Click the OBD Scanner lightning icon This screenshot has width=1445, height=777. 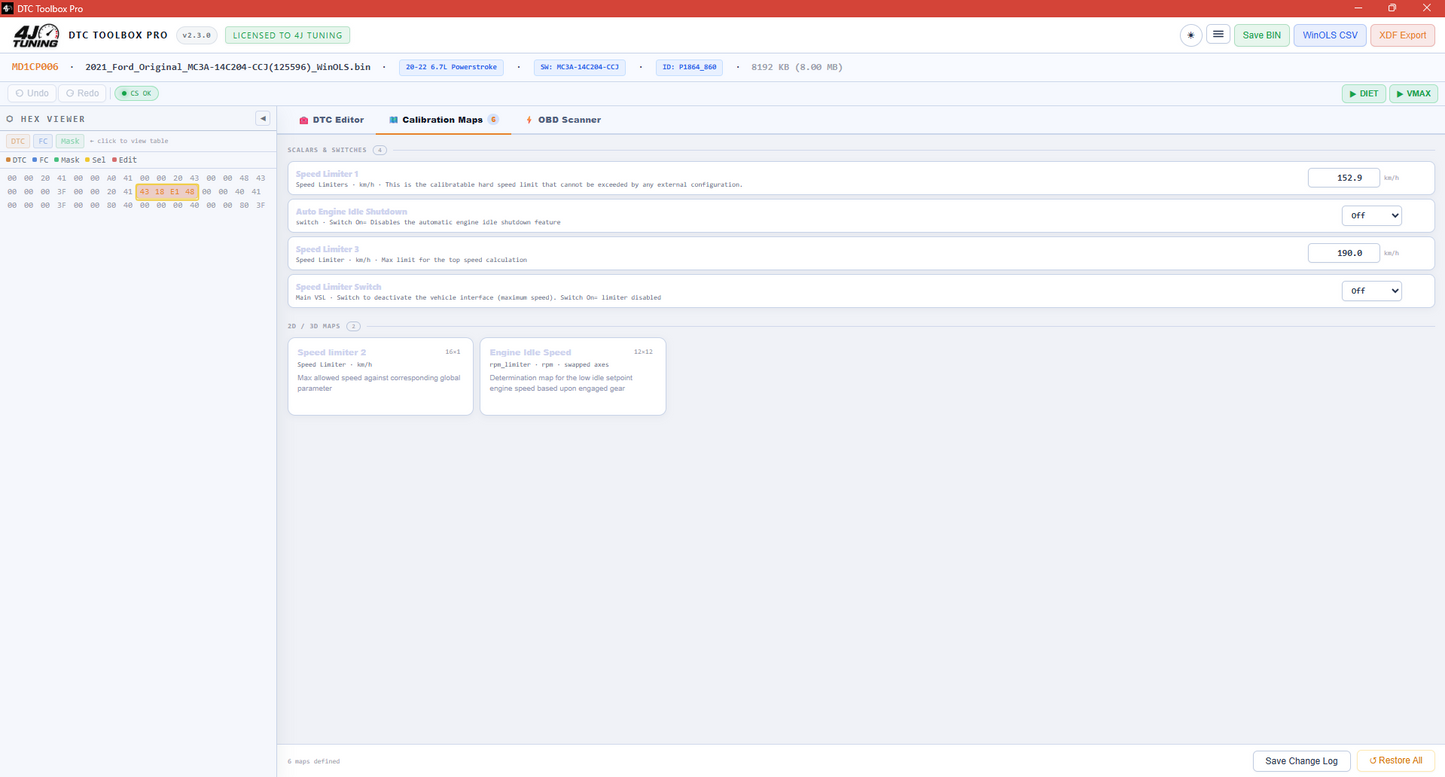(529, 120)
